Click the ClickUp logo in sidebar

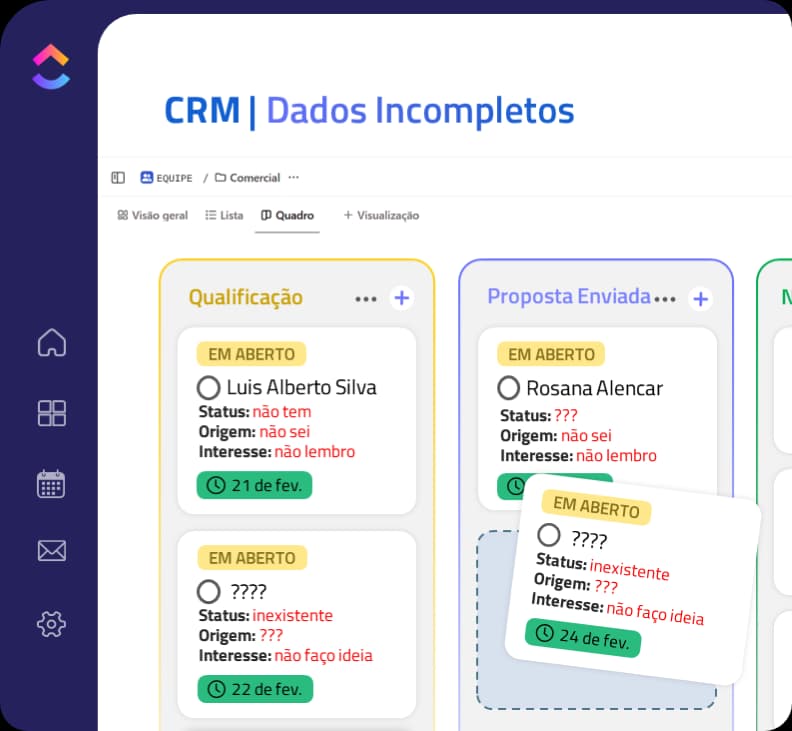tap(51, 66)
